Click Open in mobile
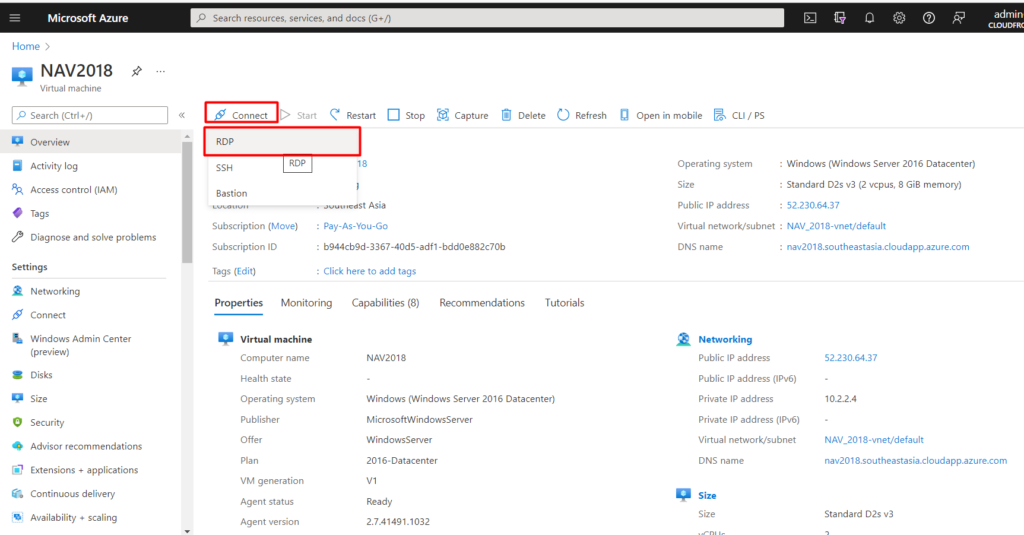The height and width of the screenshot is (535, 1024). 661,115
